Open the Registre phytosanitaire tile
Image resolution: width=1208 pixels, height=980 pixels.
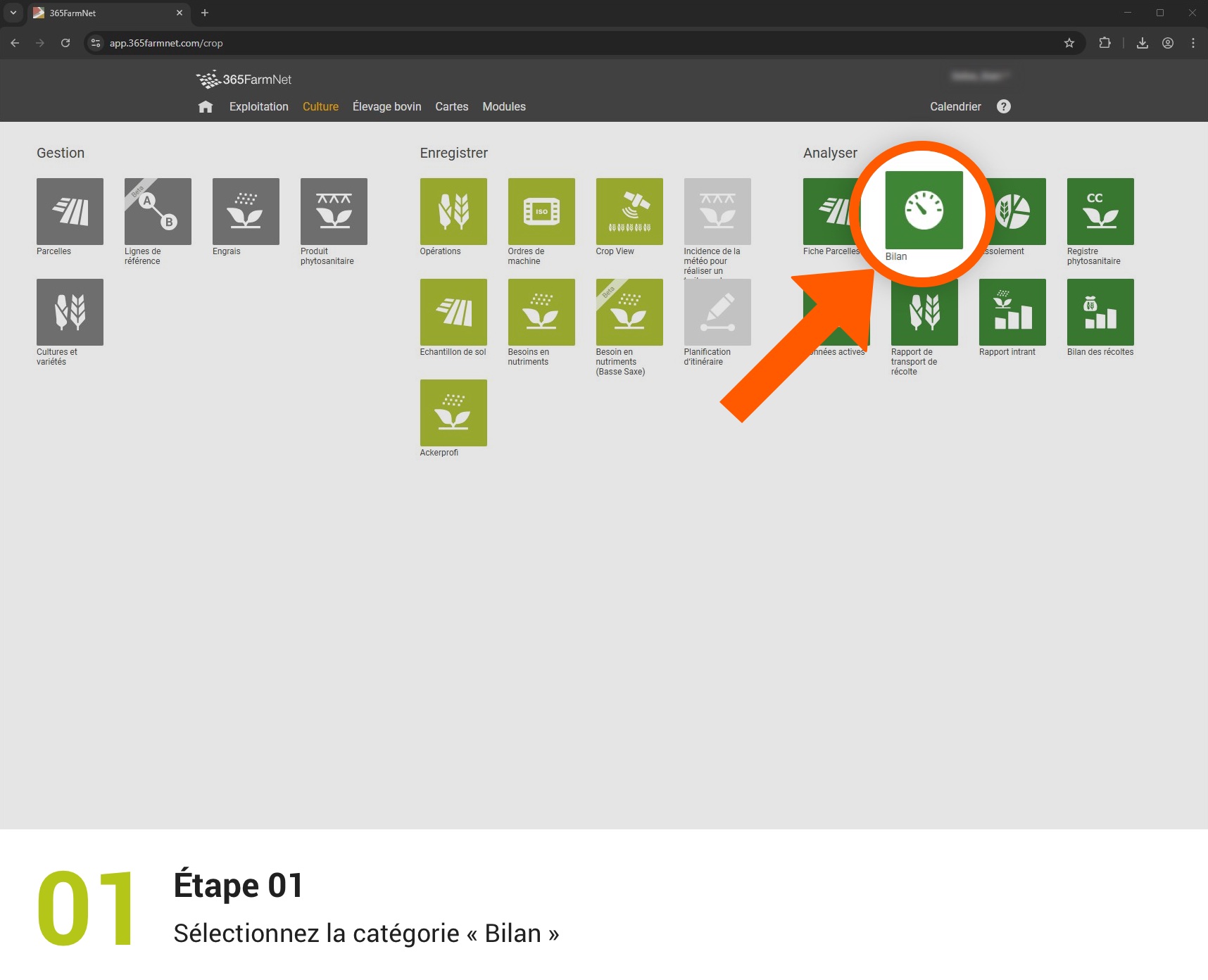tap(1100, 211)
